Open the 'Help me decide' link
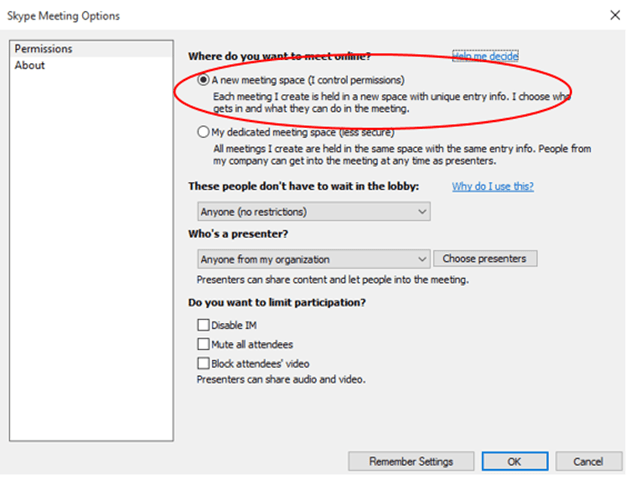Screen dimensions: 632x480 point(485,56)
